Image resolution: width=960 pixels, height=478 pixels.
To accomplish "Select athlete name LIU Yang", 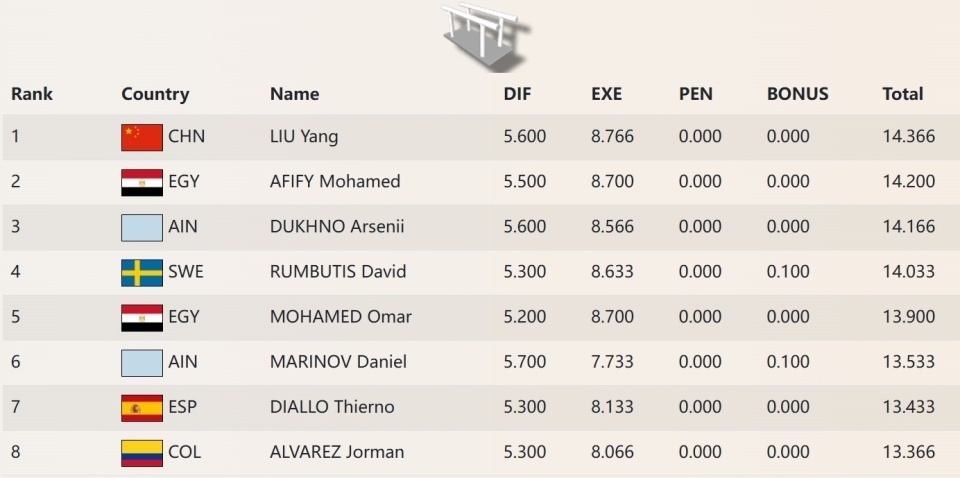I will (304, 137).
